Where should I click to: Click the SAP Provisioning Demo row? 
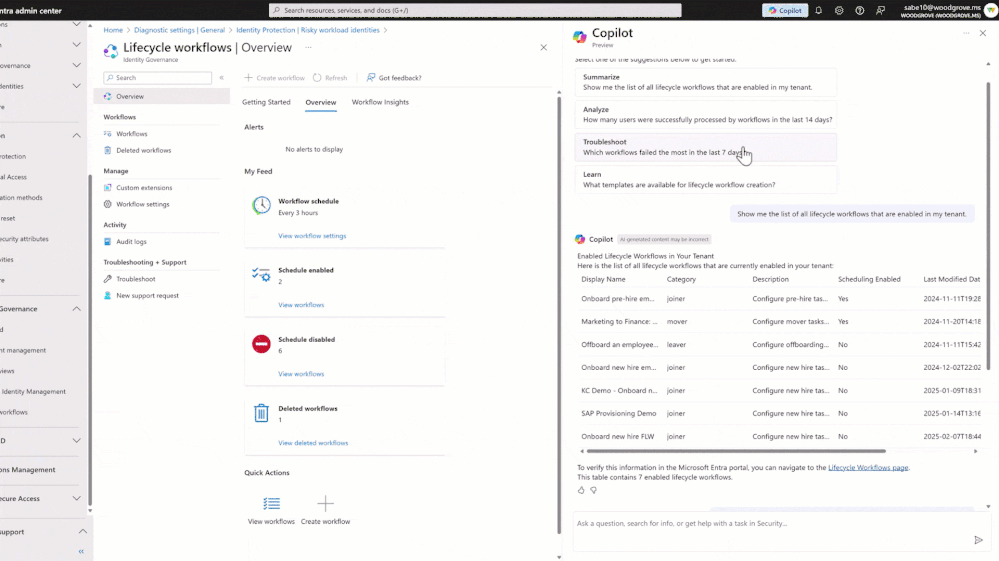coord(779,413)
